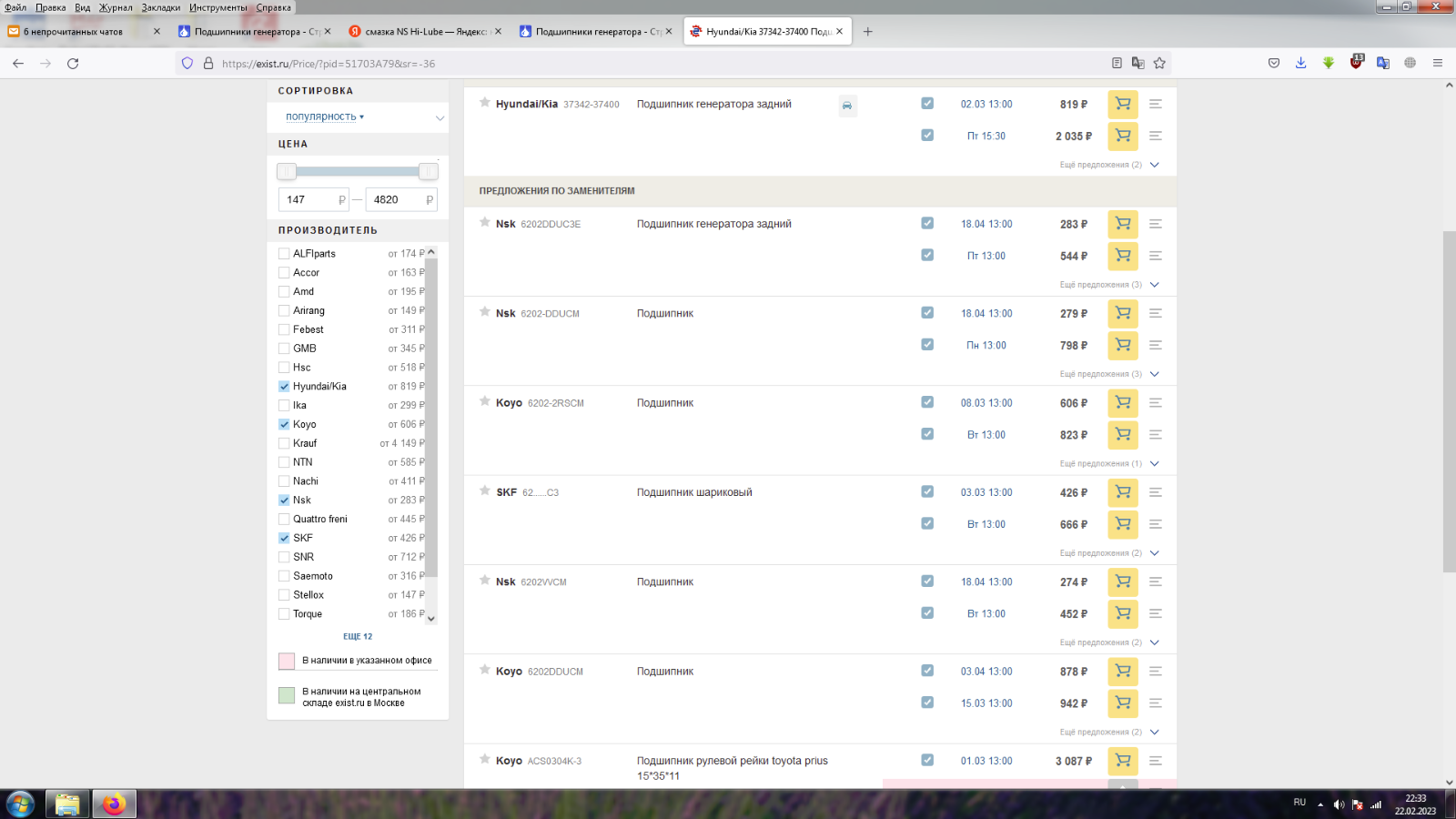Viewport: 1456px width, 819px height.
Task: Check the ALFIparts manufacturer filter
Action: coord(284,254)
